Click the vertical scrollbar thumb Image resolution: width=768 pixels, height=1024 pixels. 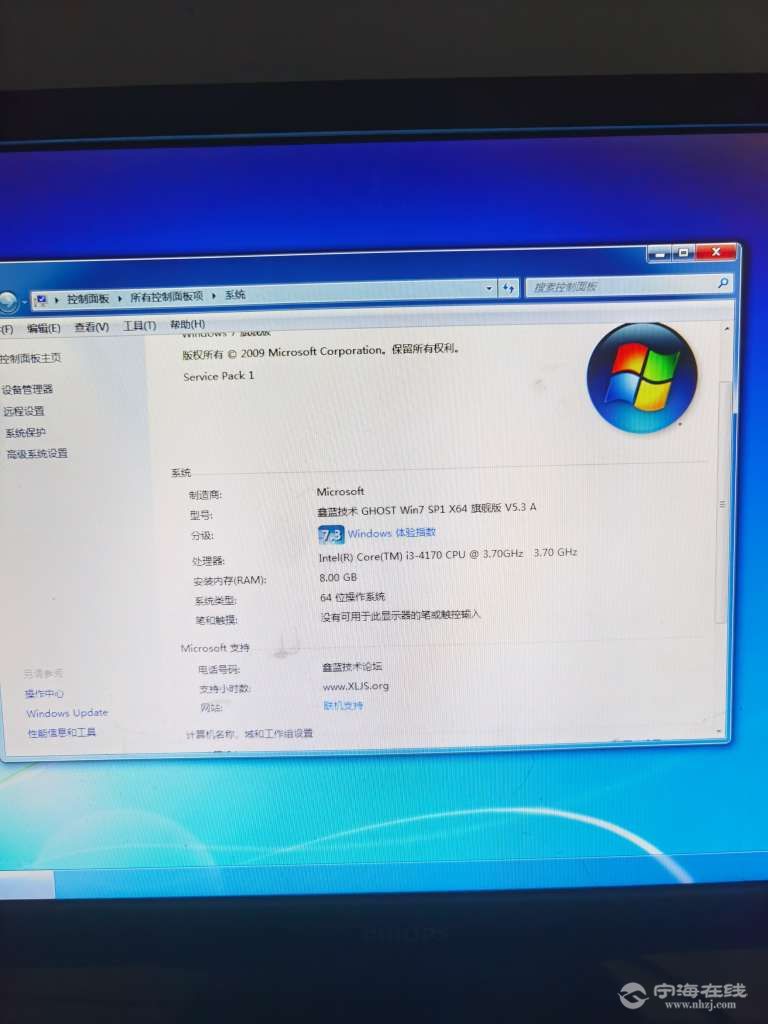(723, 503)
